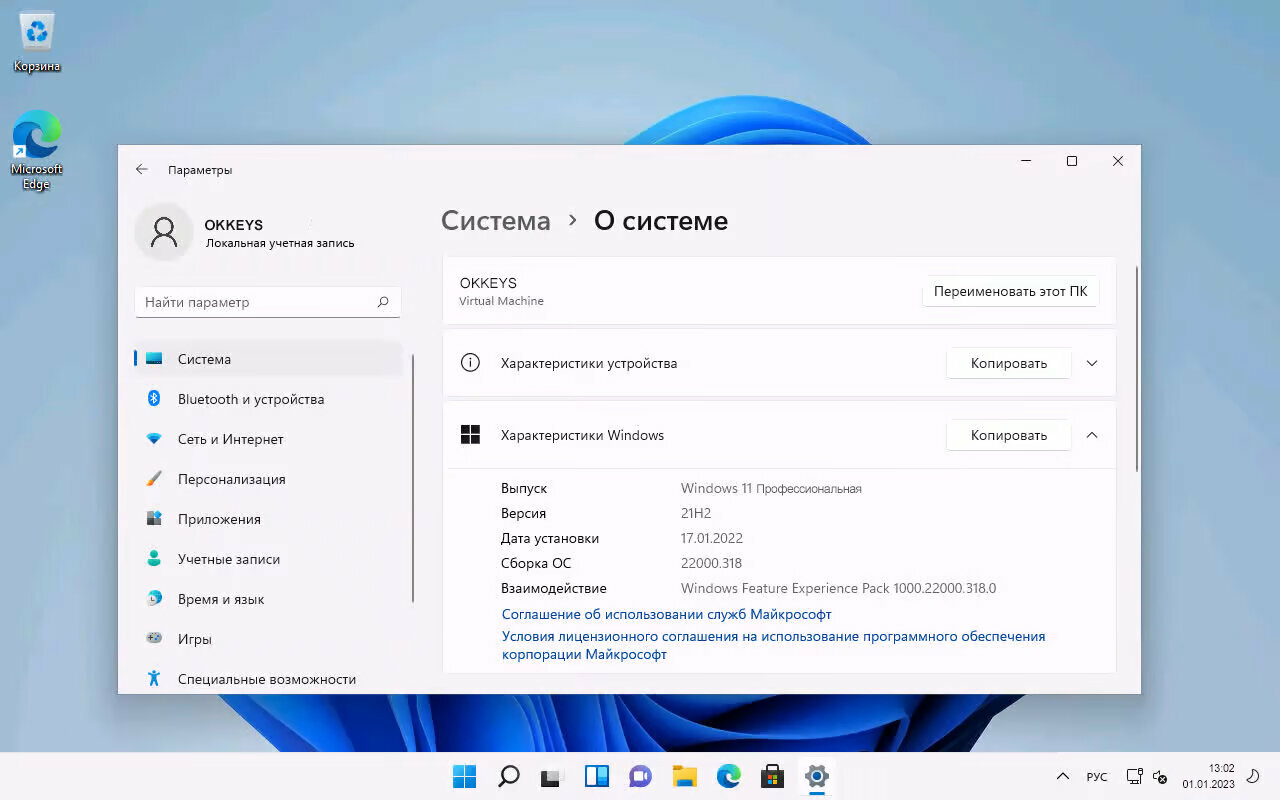1280x800 pixels.
Task: Expand Характеристики устройства section chevron
Action: [x=1092, y=363]
